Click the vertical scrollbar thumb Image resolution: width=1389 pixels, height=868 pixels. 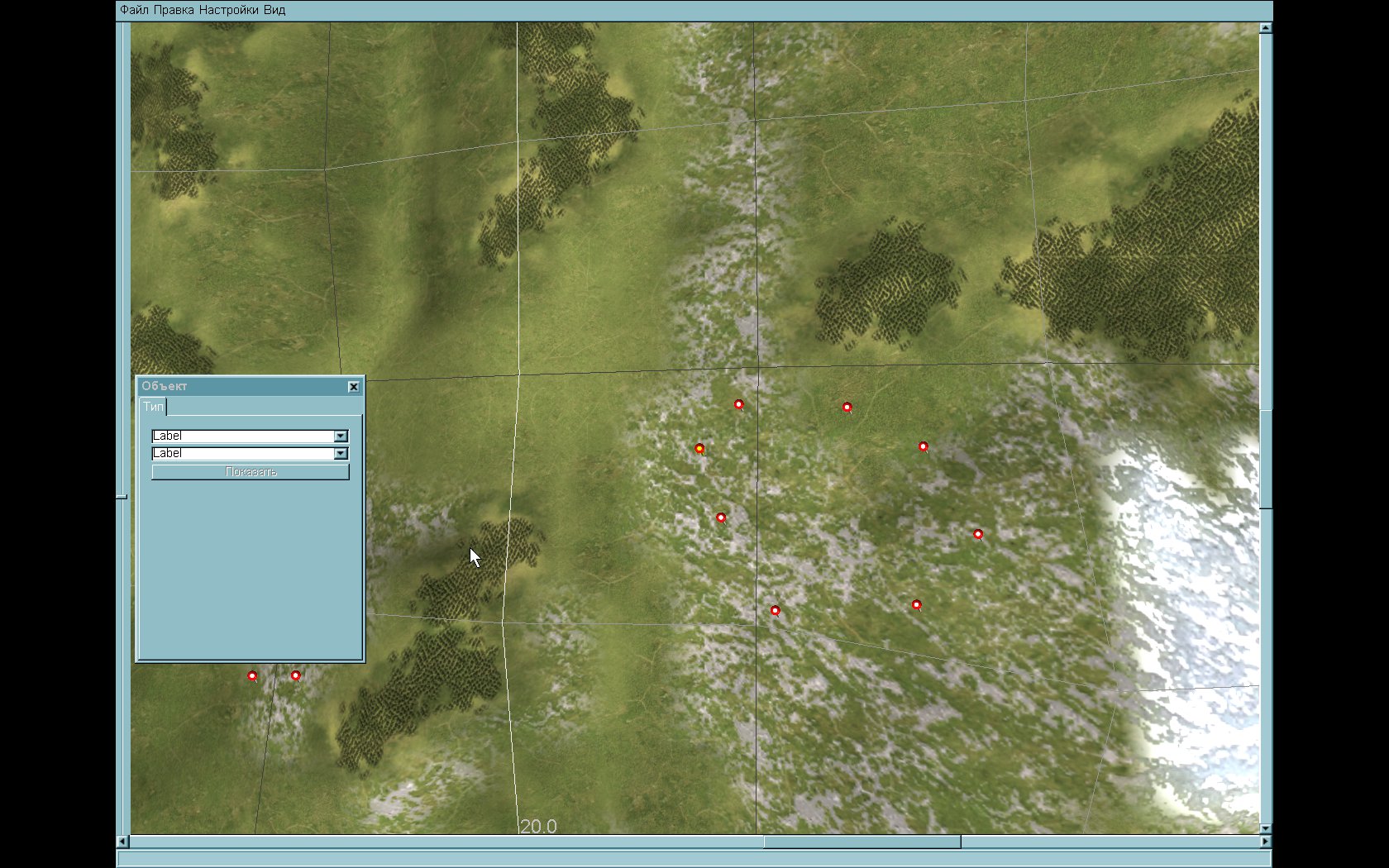coord(1266,458)
